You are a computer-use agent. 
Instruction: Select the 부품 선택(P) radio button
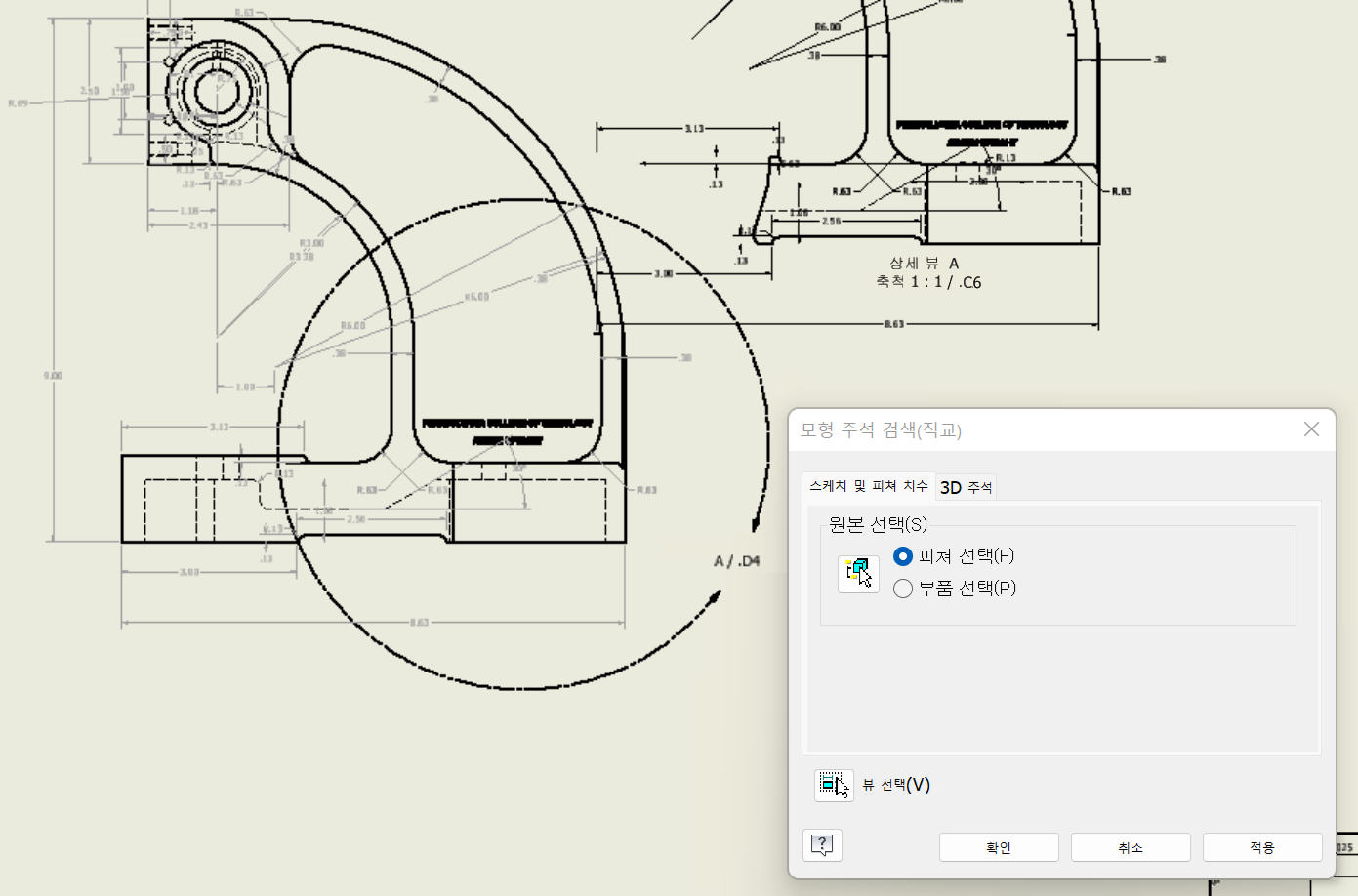tap(903, 589)
